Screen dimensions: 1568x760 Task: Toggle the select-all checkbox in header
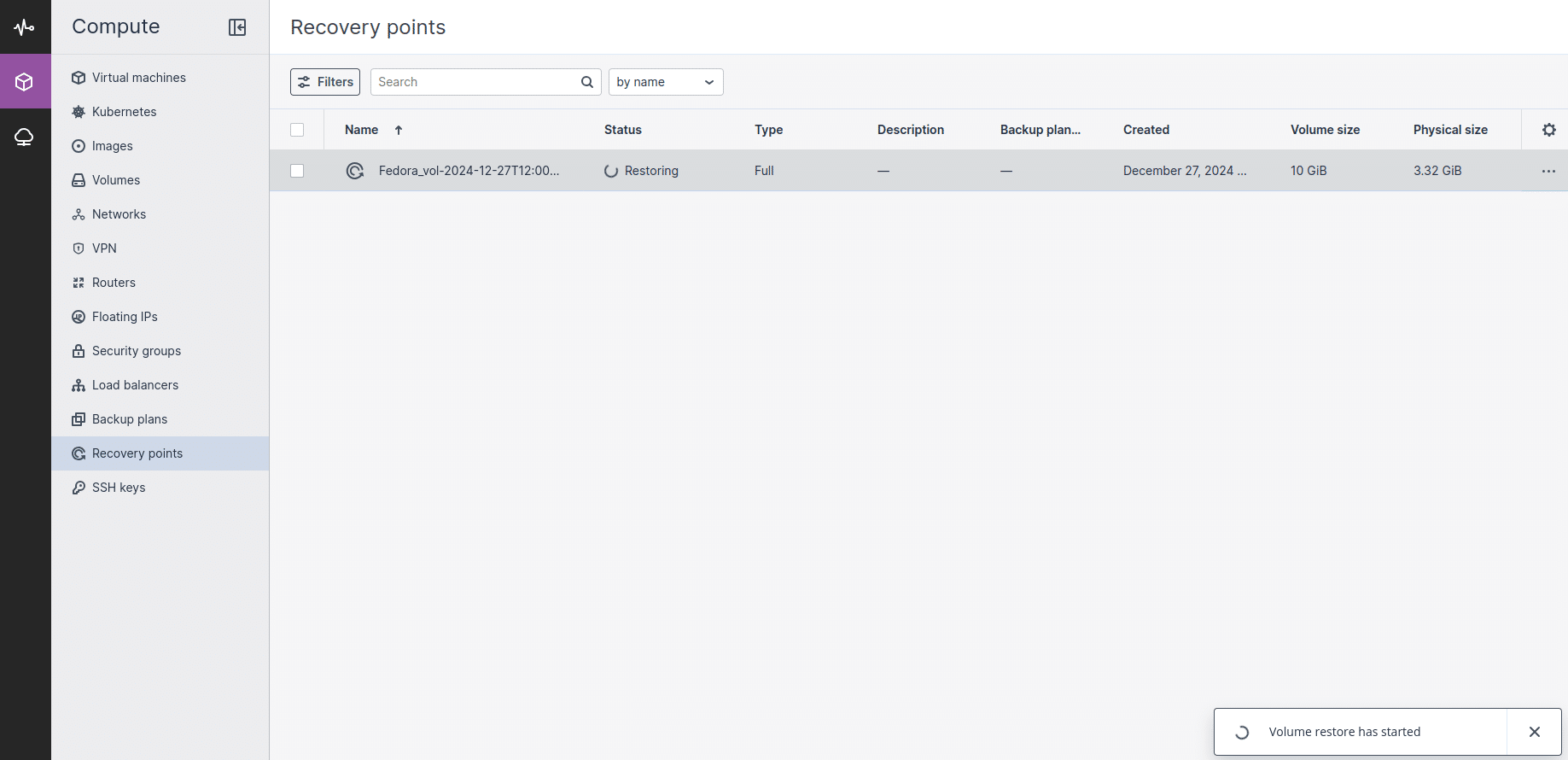tap(297, 130)
